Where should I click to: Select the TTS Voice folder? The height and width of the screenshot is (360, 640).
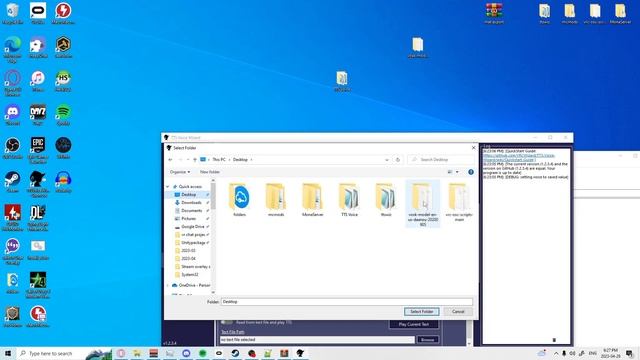(x=349, y=200)
